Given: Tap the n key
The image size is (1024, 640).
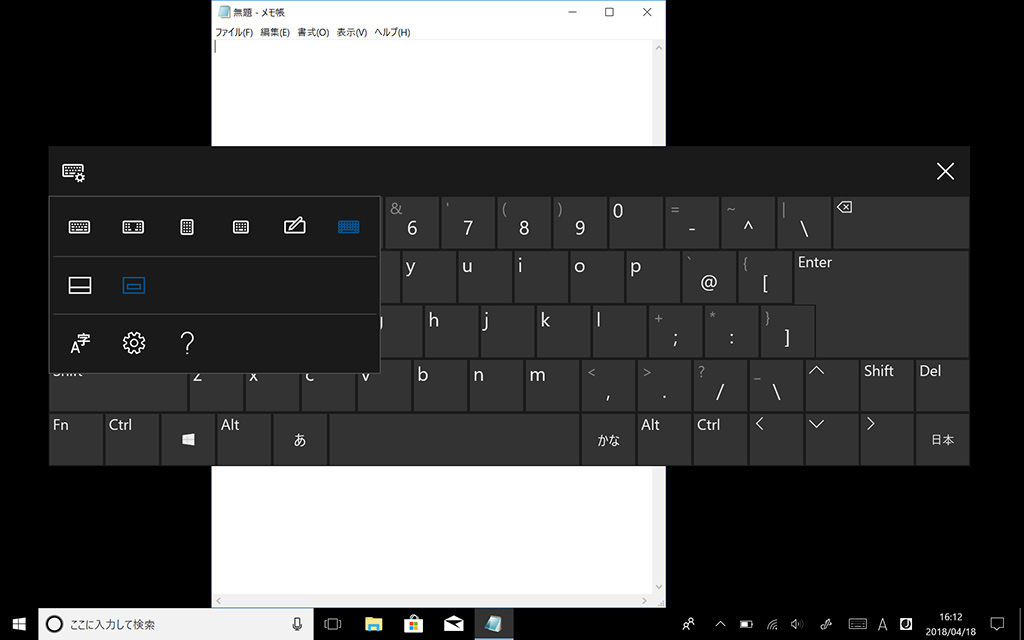Looking at the screenshot, I should point(496,385).
